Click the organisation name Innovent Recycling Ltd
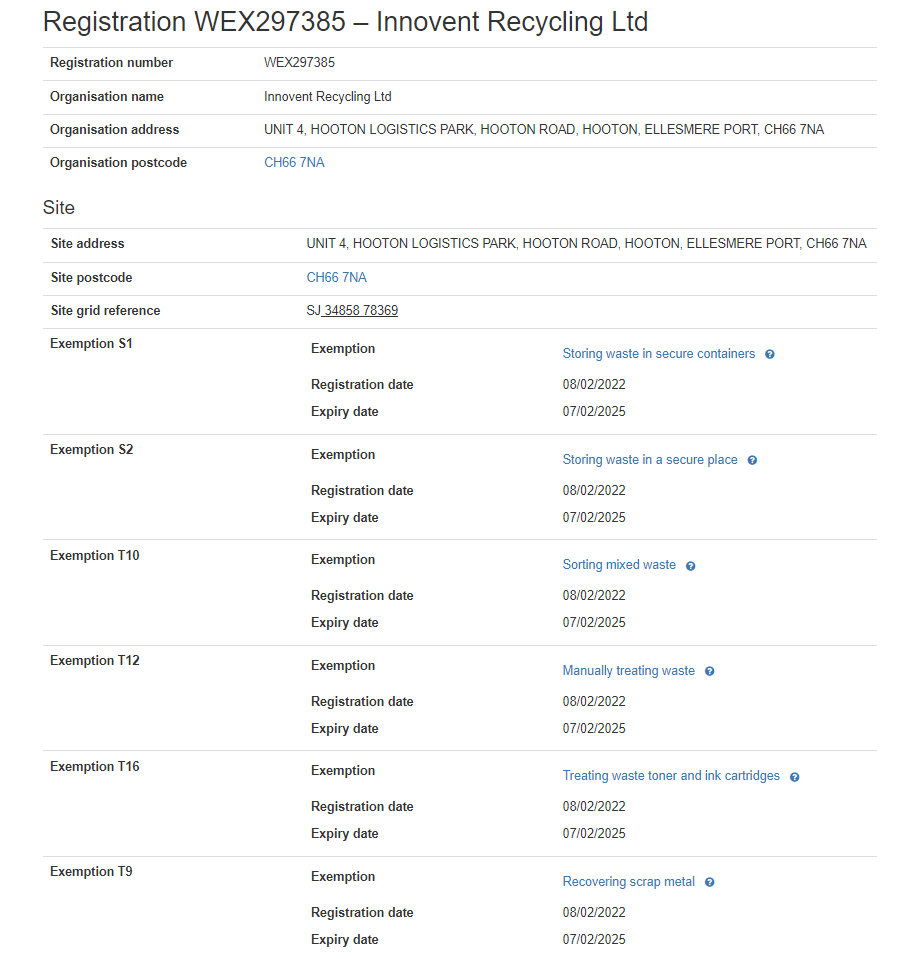Image resolution: width=917 pixels, height=959 pixels. tap(327, 97)
